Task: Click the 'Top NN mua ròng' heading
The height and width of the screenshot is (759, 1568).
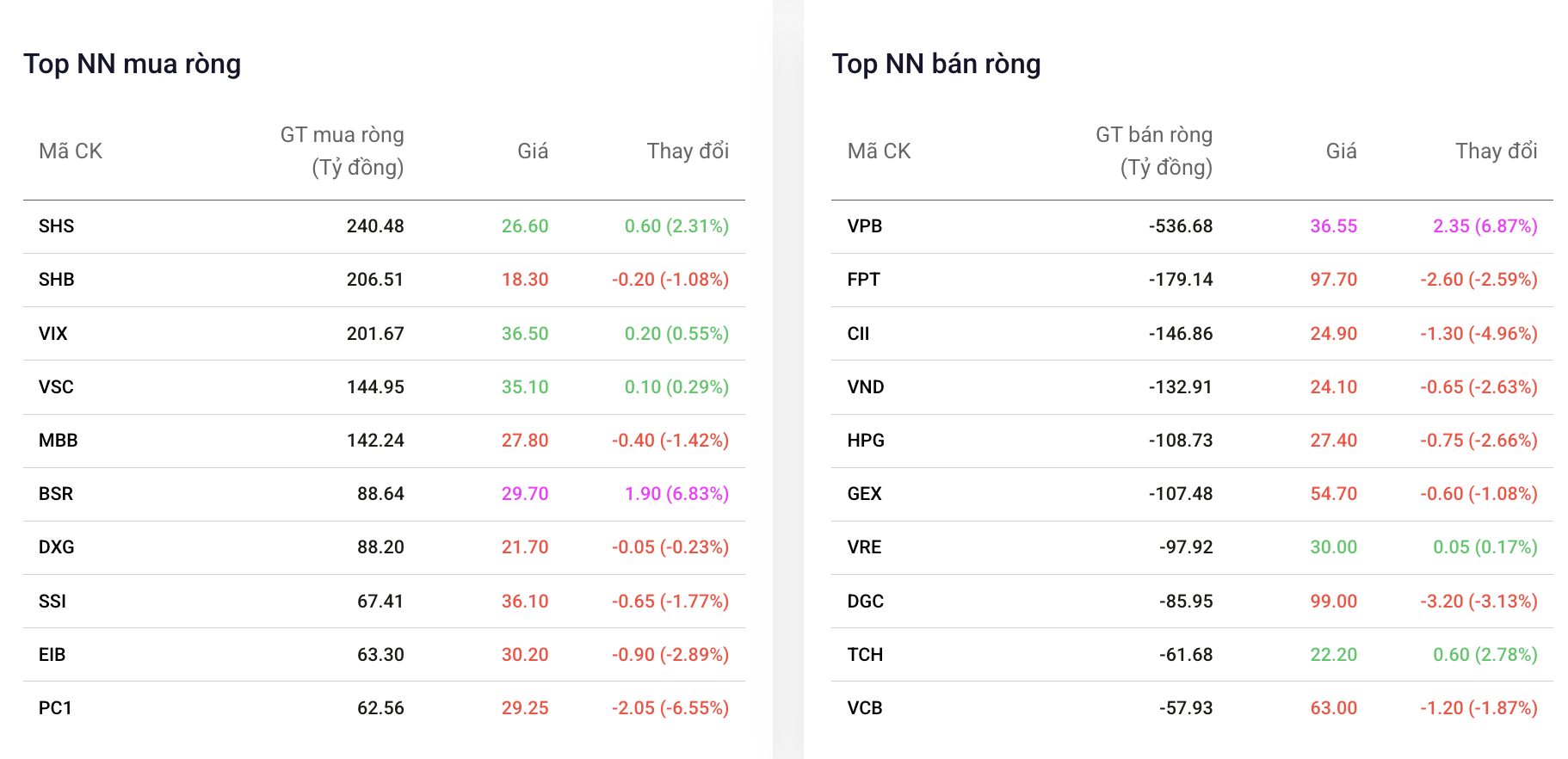Action: coord(132,65)
